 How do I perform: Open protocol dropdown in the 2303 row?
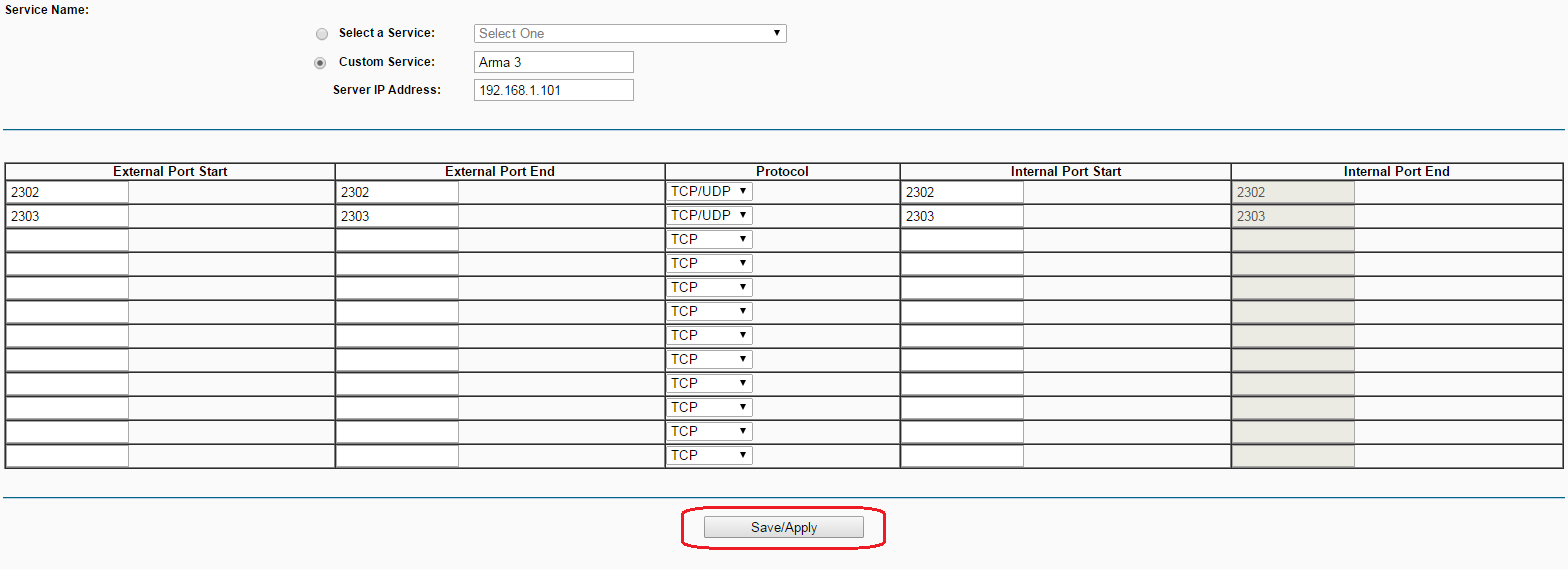[x=710, y=215]
